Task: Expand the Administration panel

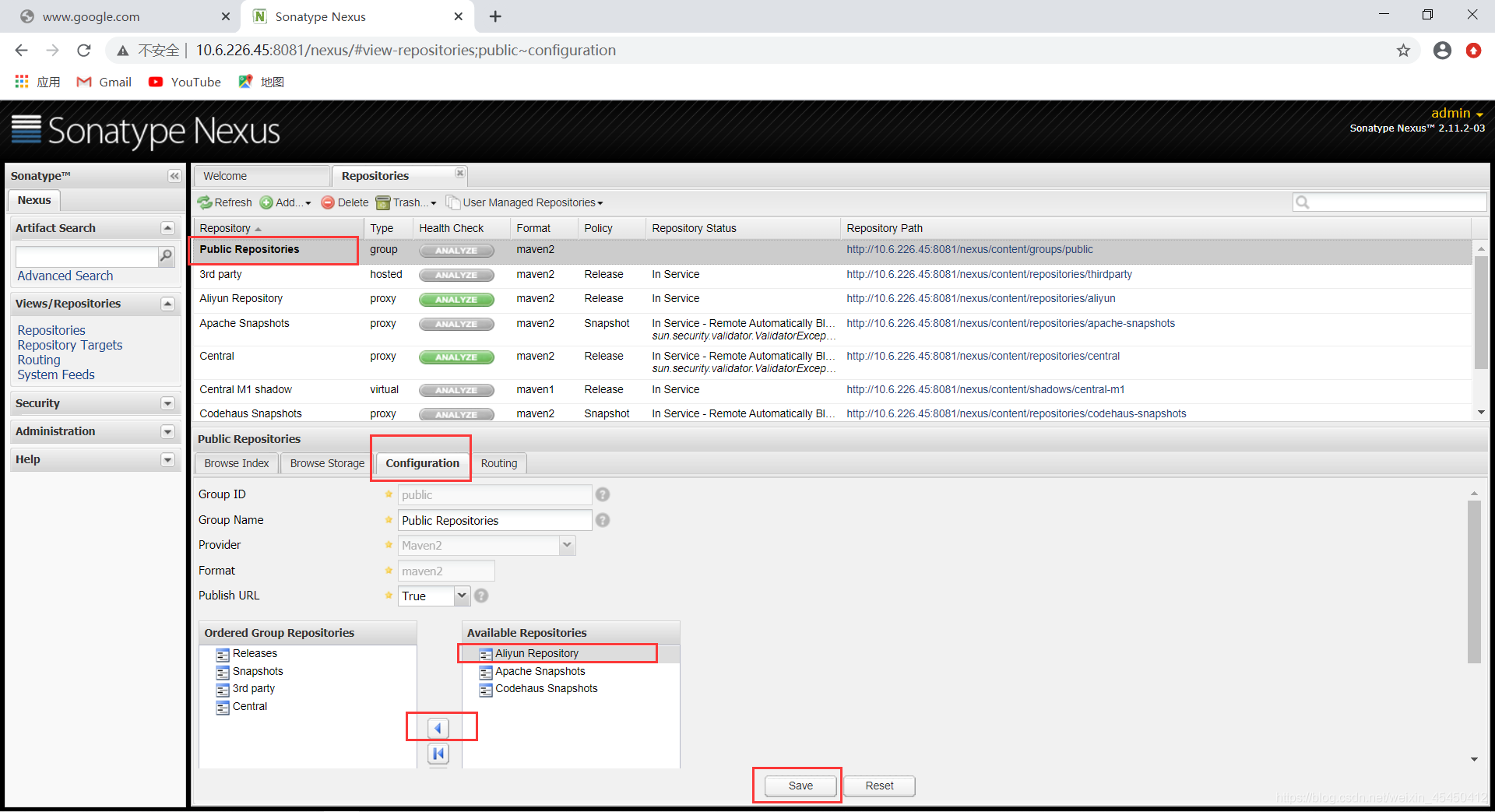Action: (167, 431)
